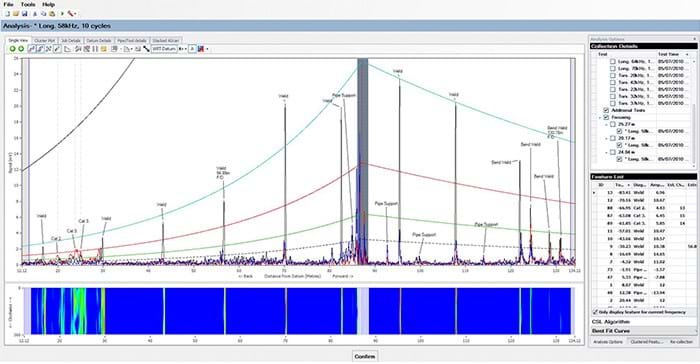Toggle Only display feature for current frequency
Viewport: 700px width, 364px height.
click(x=595, y=312)
